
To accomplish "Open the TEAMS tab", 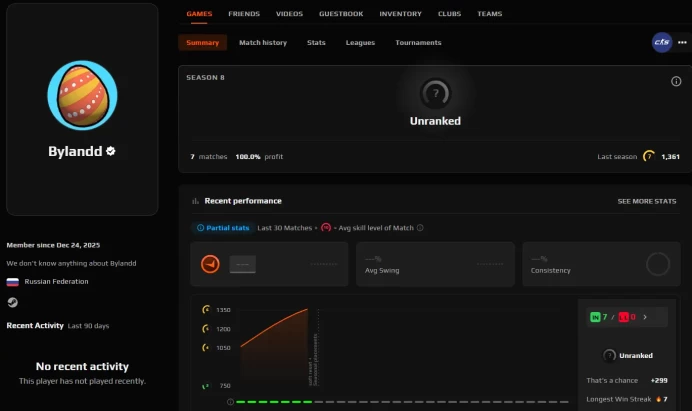I will tap(489, 14).
